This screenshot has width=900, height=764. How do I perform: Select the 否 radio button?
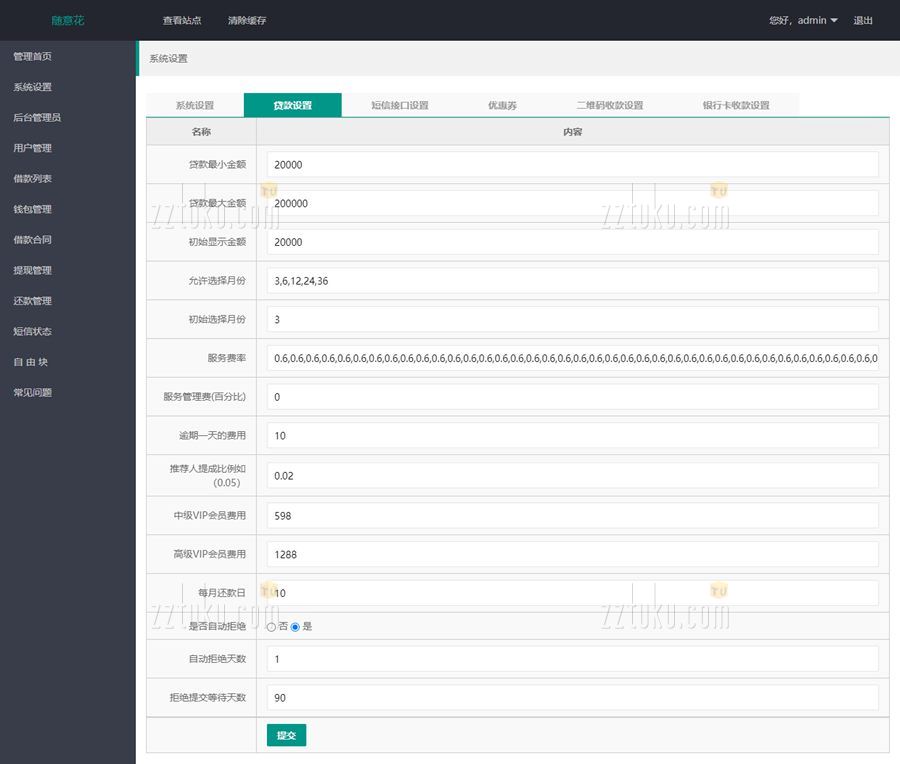[271, 627]
